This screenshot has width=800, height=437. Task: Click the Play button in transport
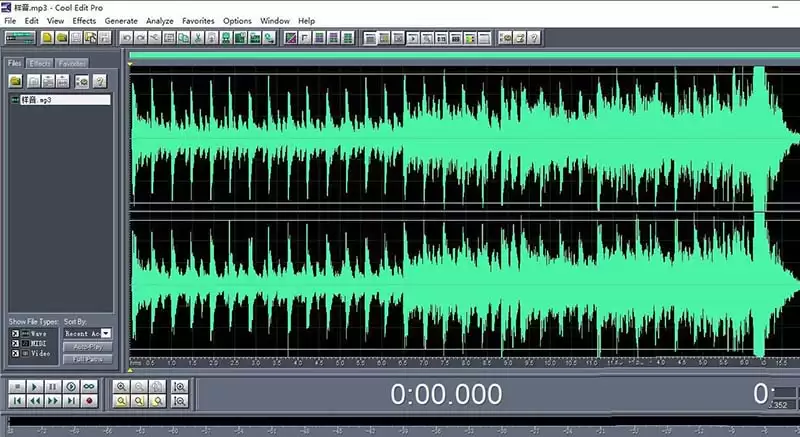coord(35,387)
